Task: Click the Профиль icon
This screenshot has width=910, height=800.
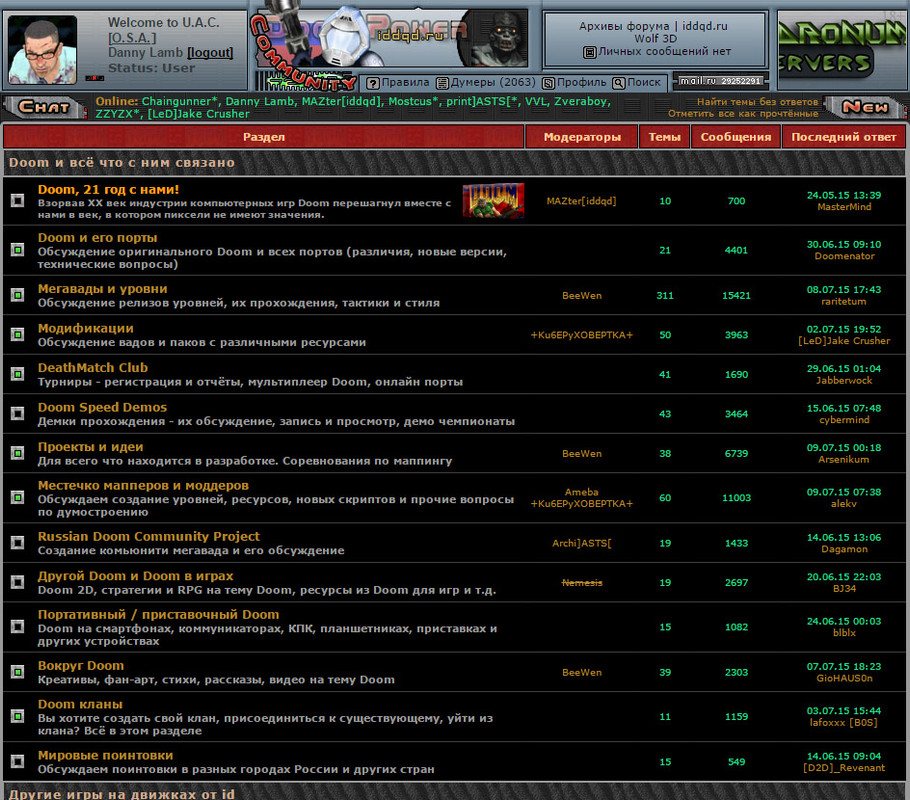Action: coord(548,84)
